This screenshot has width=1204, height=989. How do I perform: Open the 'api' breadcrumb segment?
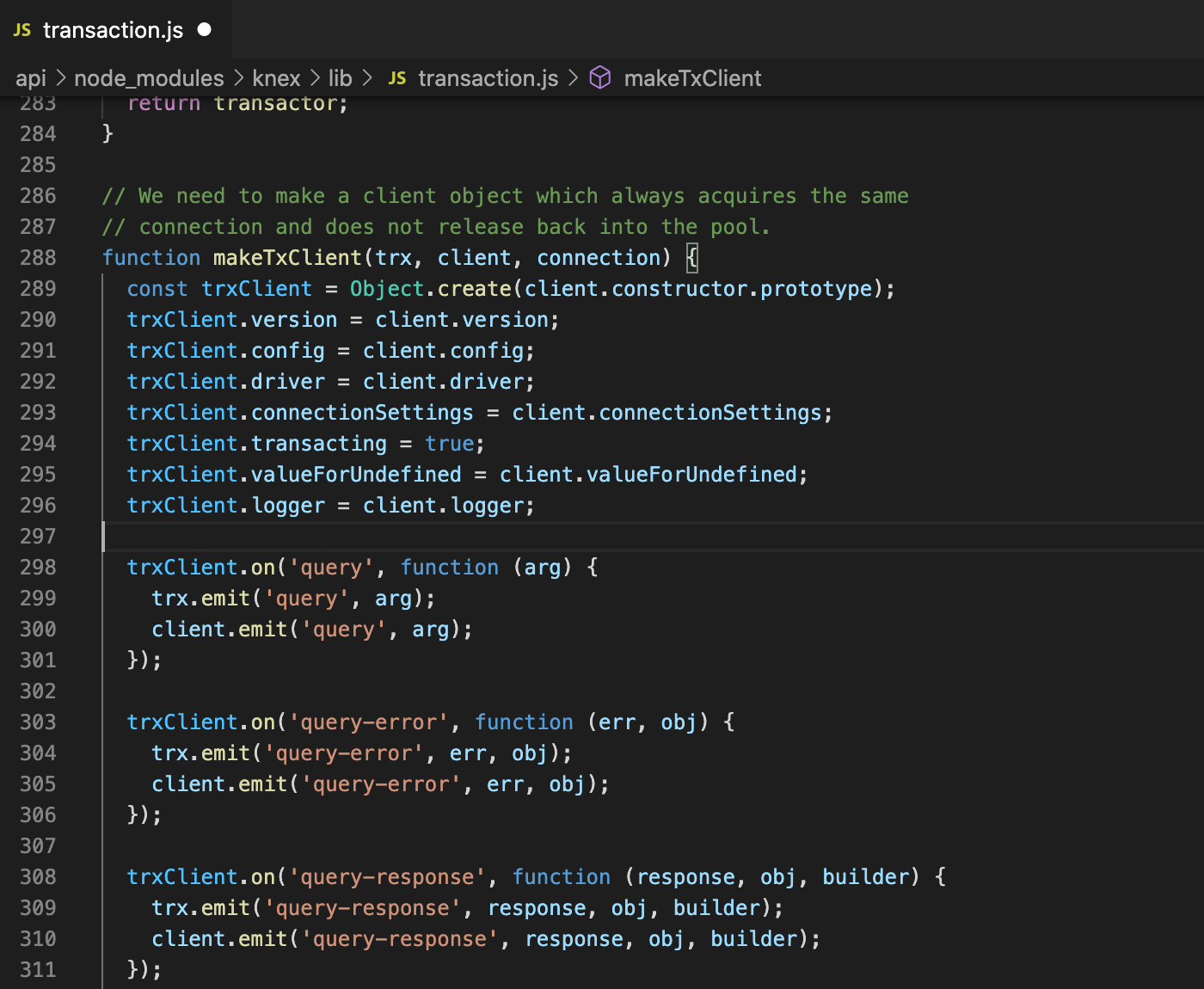click(31, 78)
